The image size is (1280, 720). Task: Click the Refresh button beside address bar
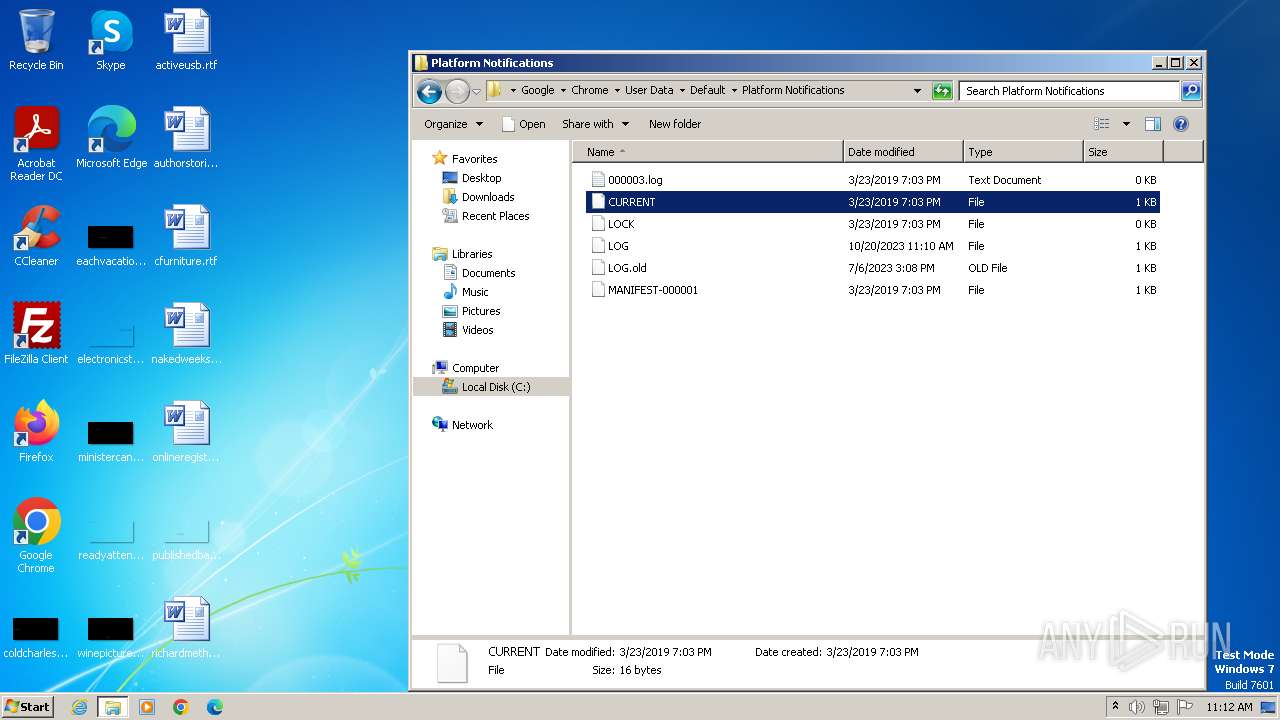coord(942,91)
